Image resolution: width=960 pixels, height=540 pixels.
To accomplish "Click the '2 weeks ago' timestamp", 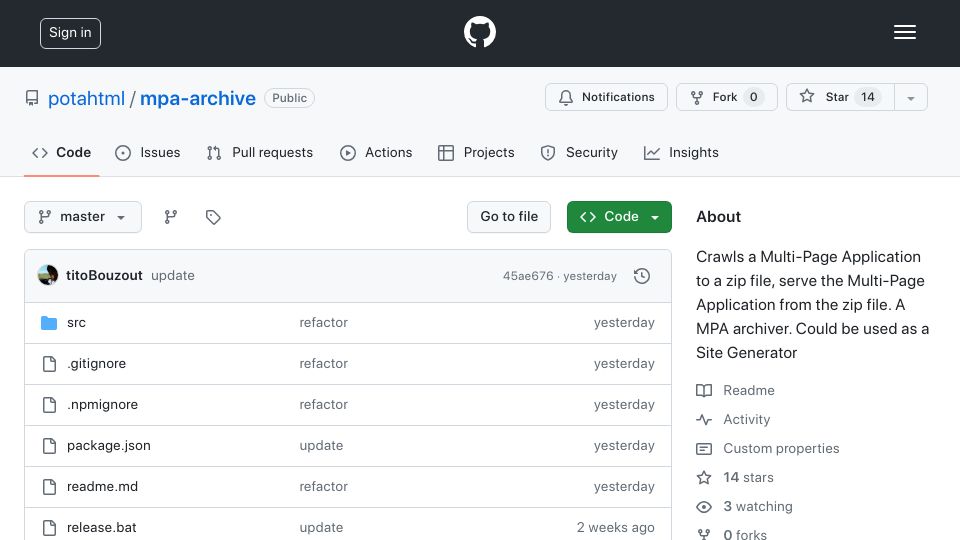I will tap(615, 528).
